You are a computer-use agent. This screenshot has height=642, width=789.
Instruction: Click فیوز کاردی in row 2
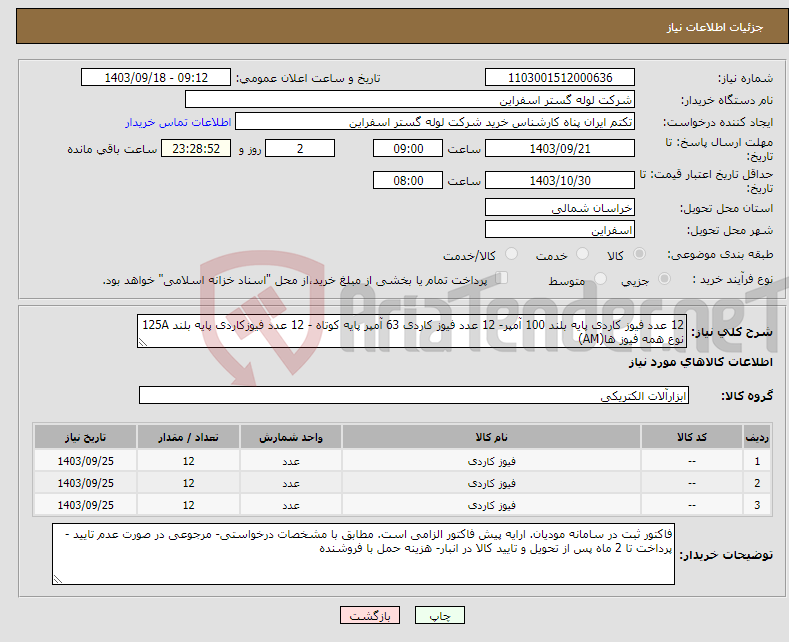(x=491, y=483)
